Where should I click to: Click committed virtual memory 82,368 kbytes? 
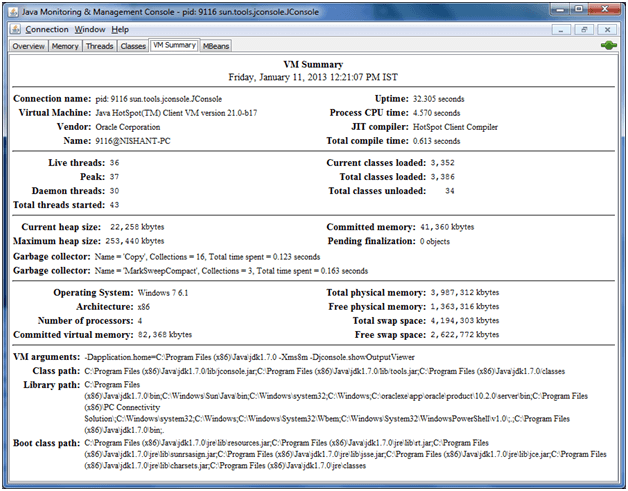(165, 335)
